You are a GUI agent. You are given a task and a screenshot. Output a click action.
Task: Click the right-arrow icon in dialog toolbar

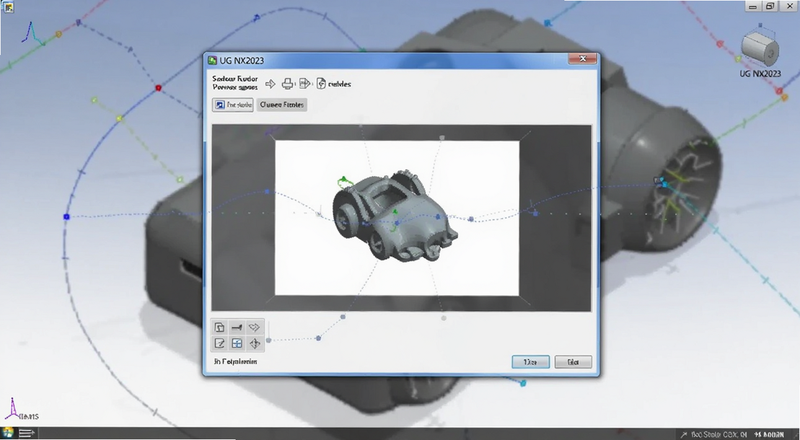(270, 84)
